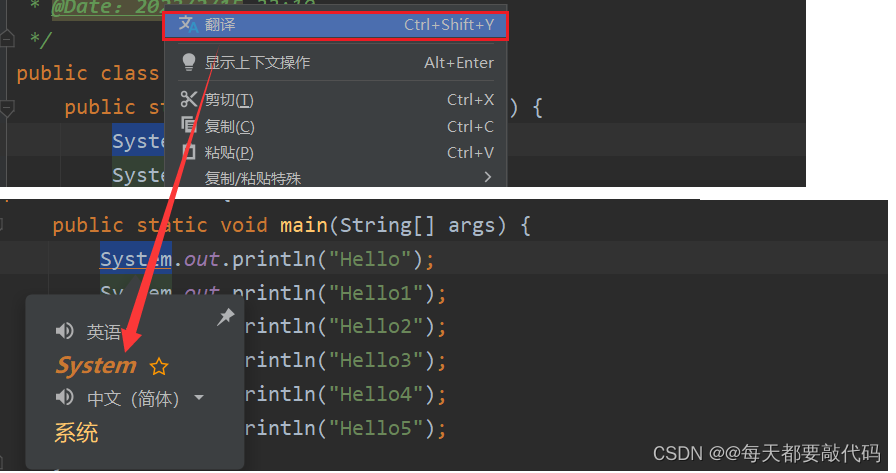Play Chinese pronunciation speaker icon beside 中文
896x473 pixels.
pyautogui.click(x=65, y=397)
